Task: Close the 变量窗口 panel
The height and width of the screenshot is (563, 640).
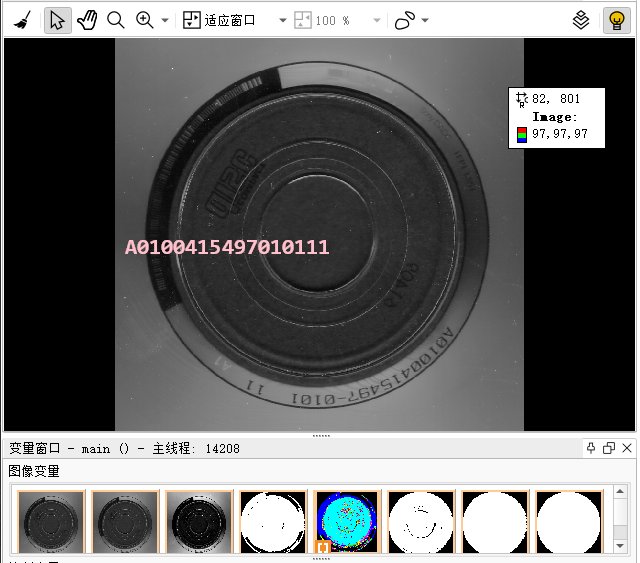Action: 627,448
